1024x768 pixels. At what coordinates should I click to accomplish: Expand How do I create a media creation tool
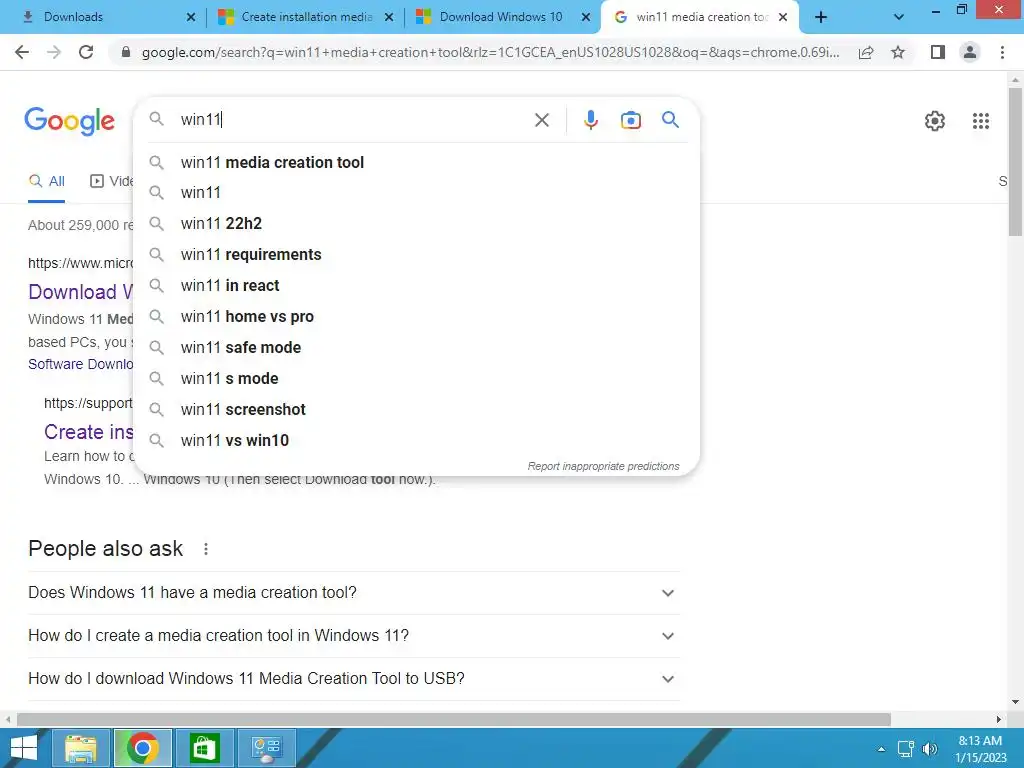coord(353,636)
